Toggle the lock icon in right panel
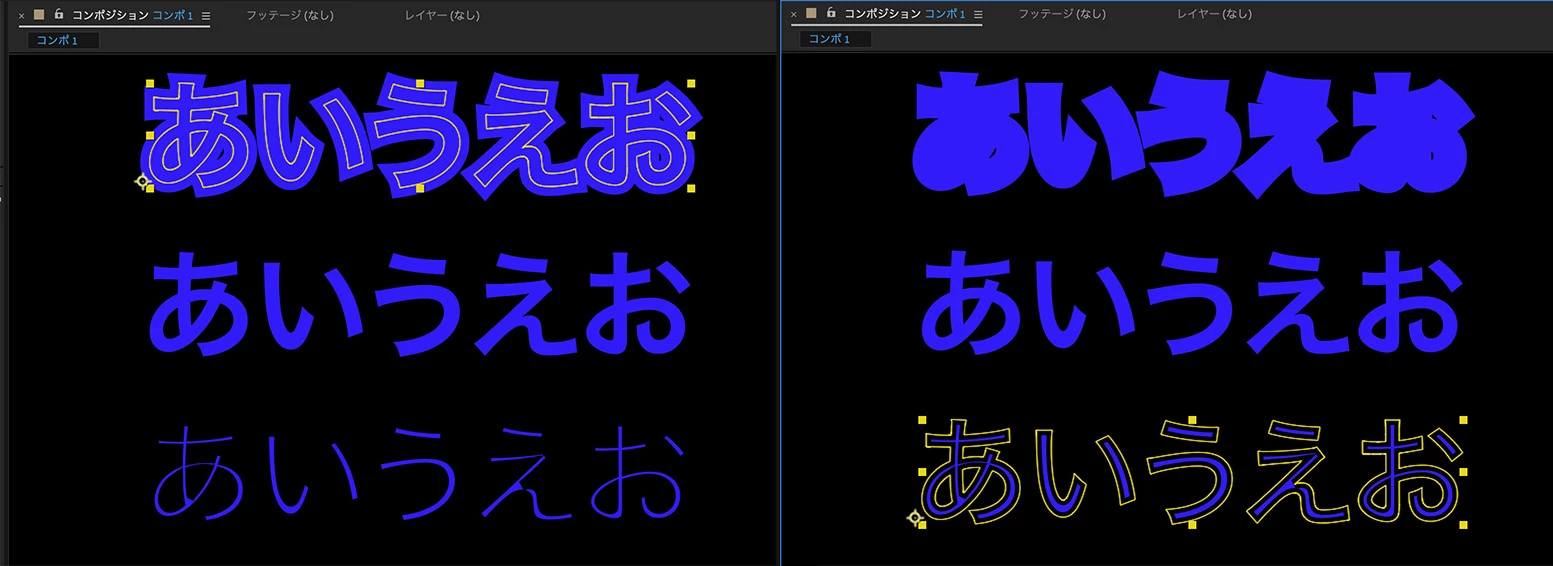Screen dimensions: 1553x566 (x=831, y=14)
